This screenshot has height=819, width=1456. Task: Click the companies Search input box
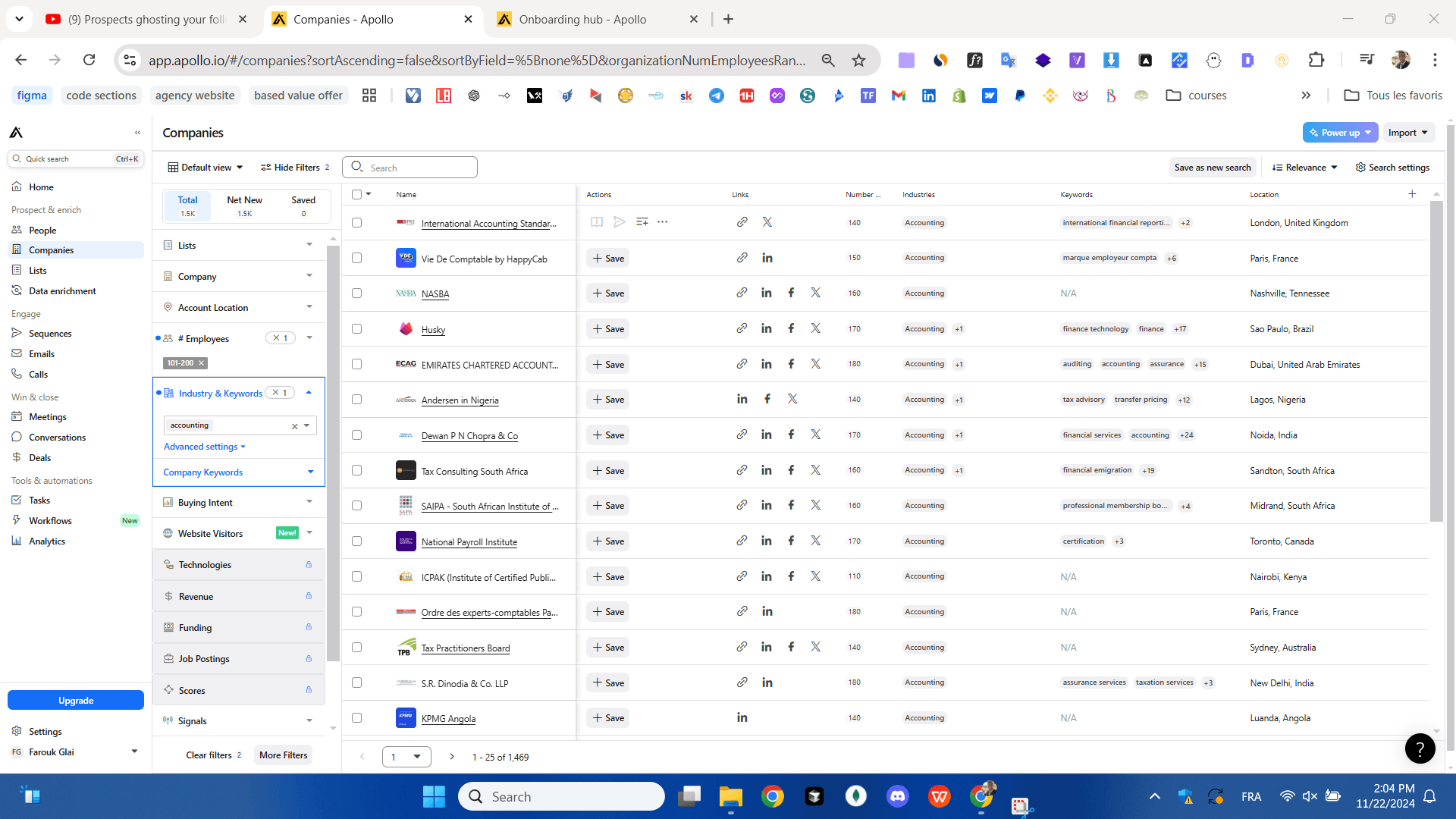409,168
